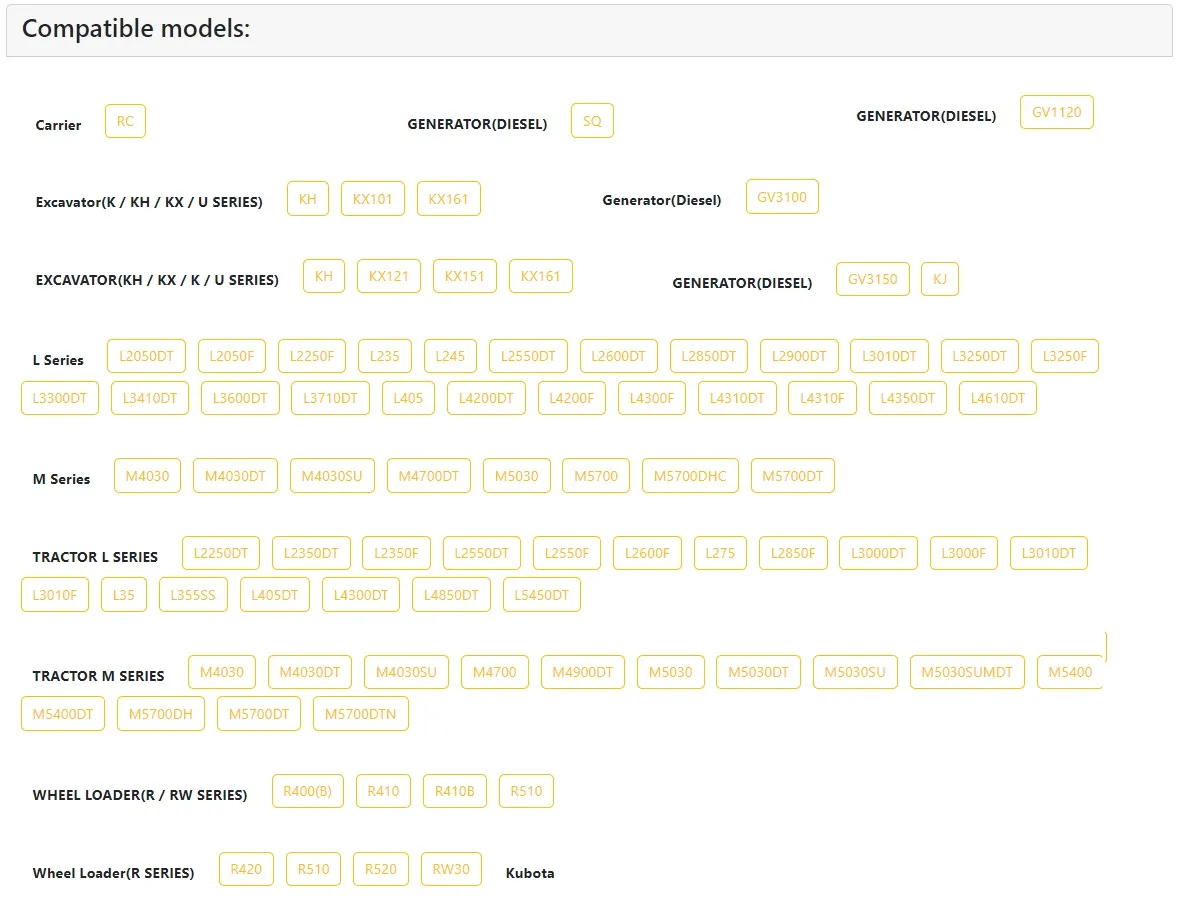
Task: Choose the M5030SUMDT tractor tag
Action: [967, 672]
